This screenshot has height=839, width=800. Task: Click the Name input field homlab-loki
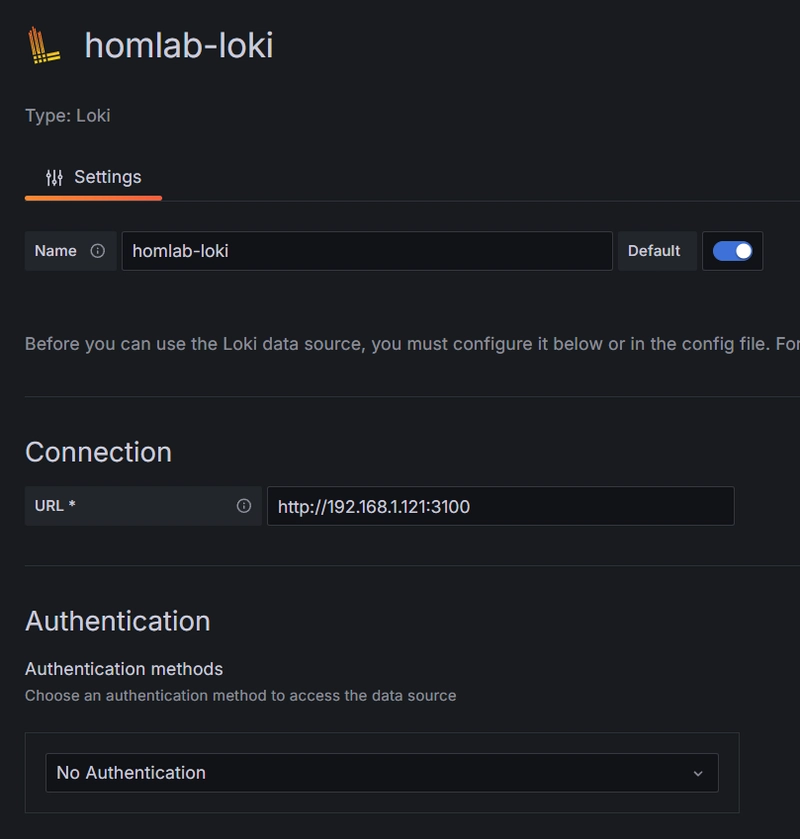coord(367,251)
